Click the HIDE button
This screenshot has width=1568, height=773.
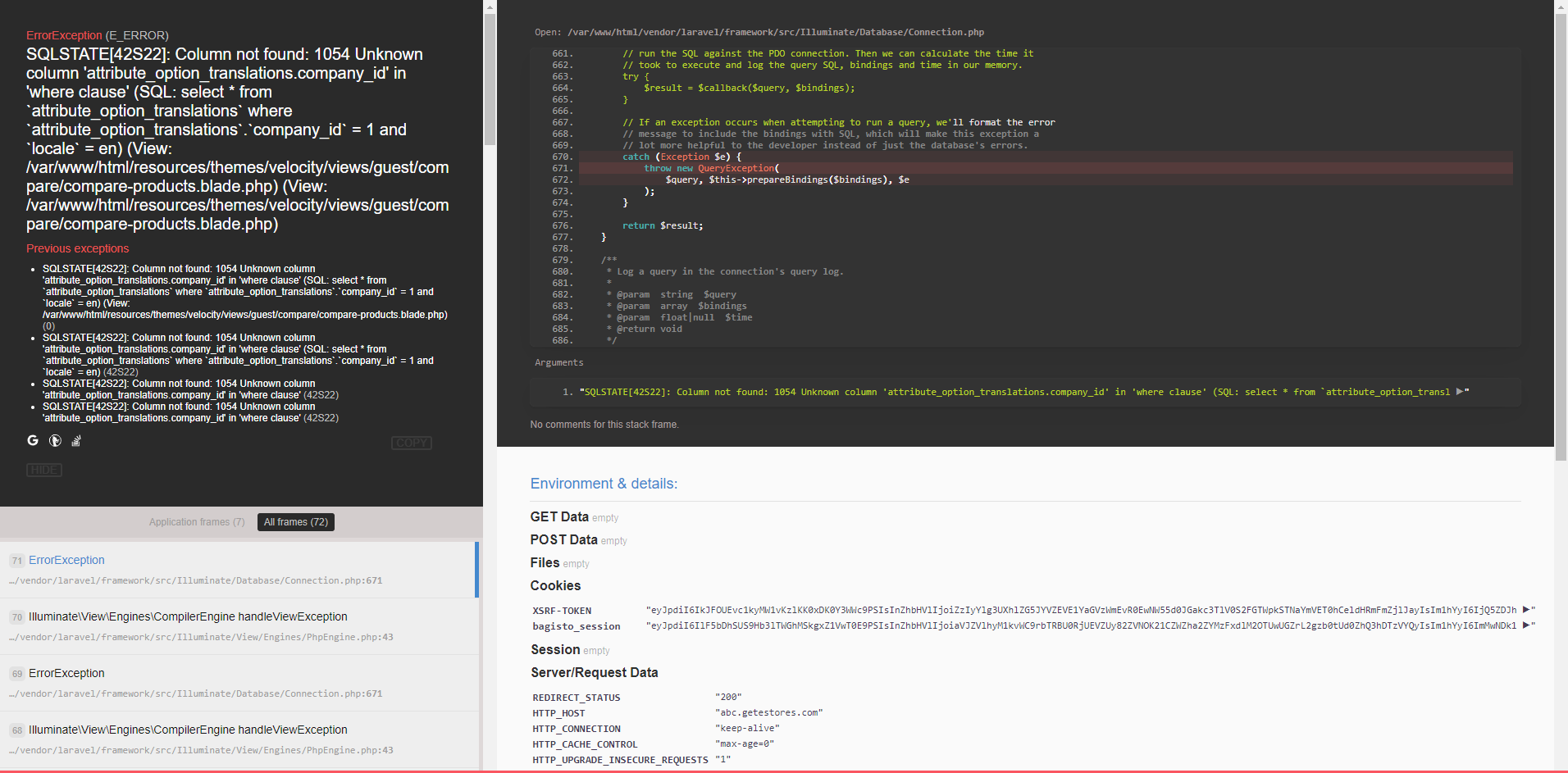[x=44, y=470]
